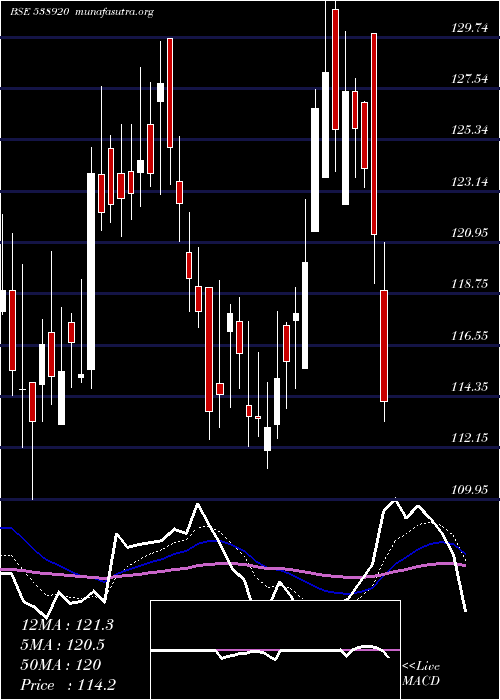
Task: Open the Live MACD inset panel
Action: pyautogui.click(x=275, y=650)
